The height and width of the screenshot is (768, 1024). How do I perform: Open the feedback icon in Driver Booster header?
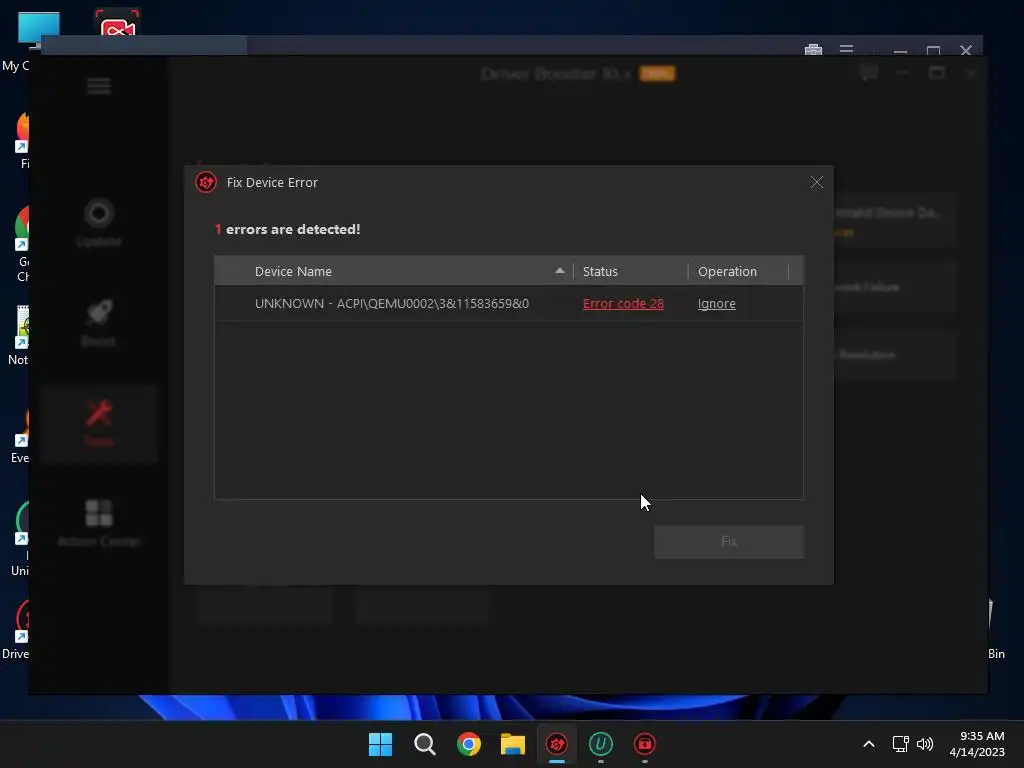(x=869, y=73)
